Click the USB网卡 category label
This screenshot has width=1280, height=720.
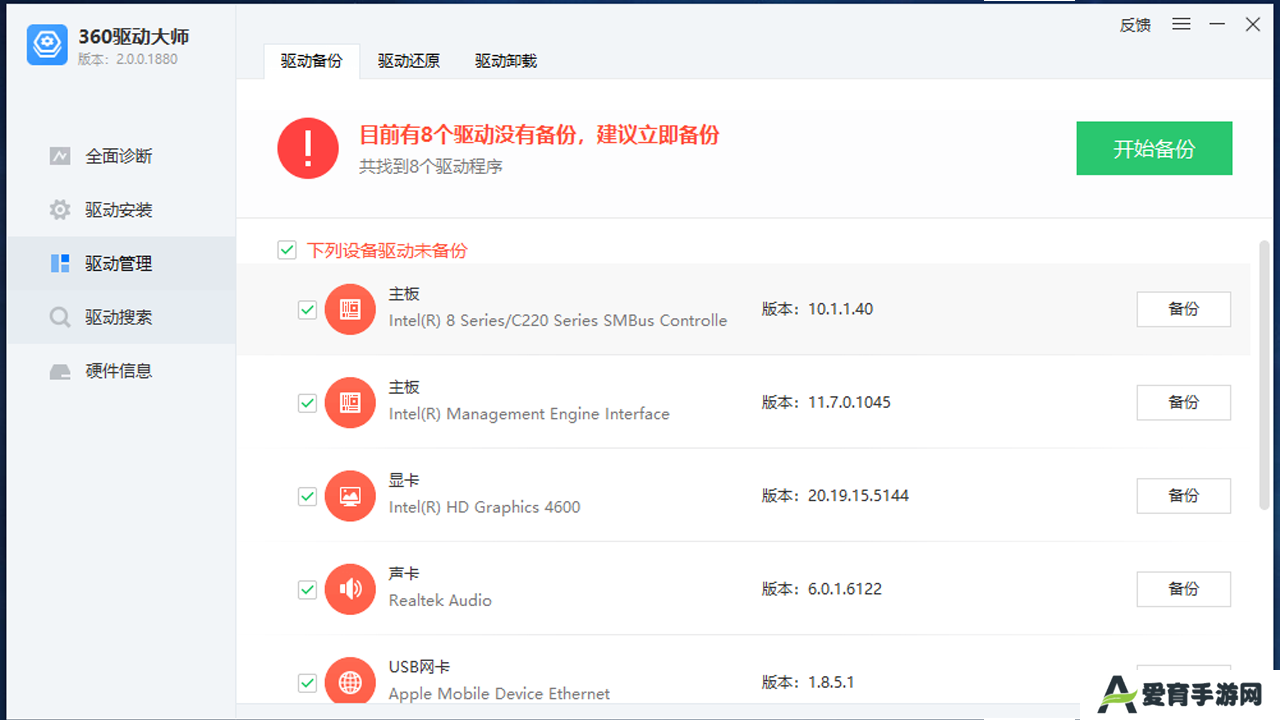click(420, 667)
